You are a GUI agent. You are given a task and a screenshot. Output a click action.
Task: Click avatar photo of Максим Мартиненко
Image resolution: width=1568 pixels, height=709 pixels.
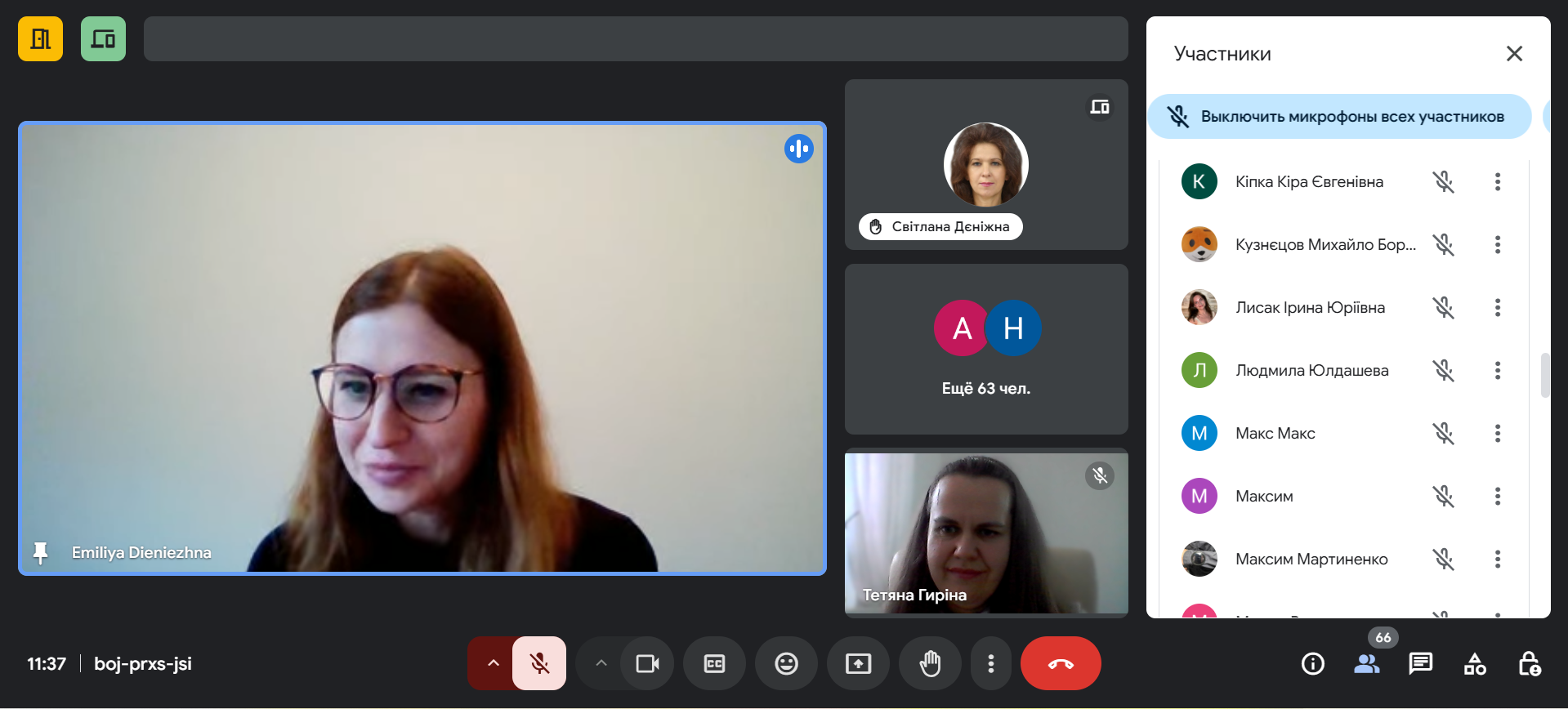point(1199,559)
